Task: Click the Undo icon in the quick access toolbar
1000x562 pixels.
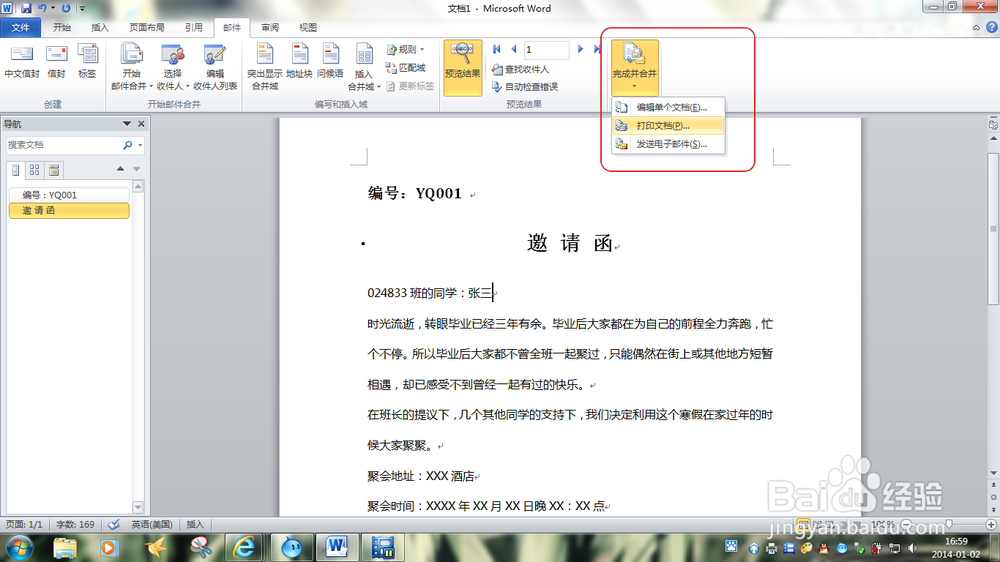Action: [42, 8]
